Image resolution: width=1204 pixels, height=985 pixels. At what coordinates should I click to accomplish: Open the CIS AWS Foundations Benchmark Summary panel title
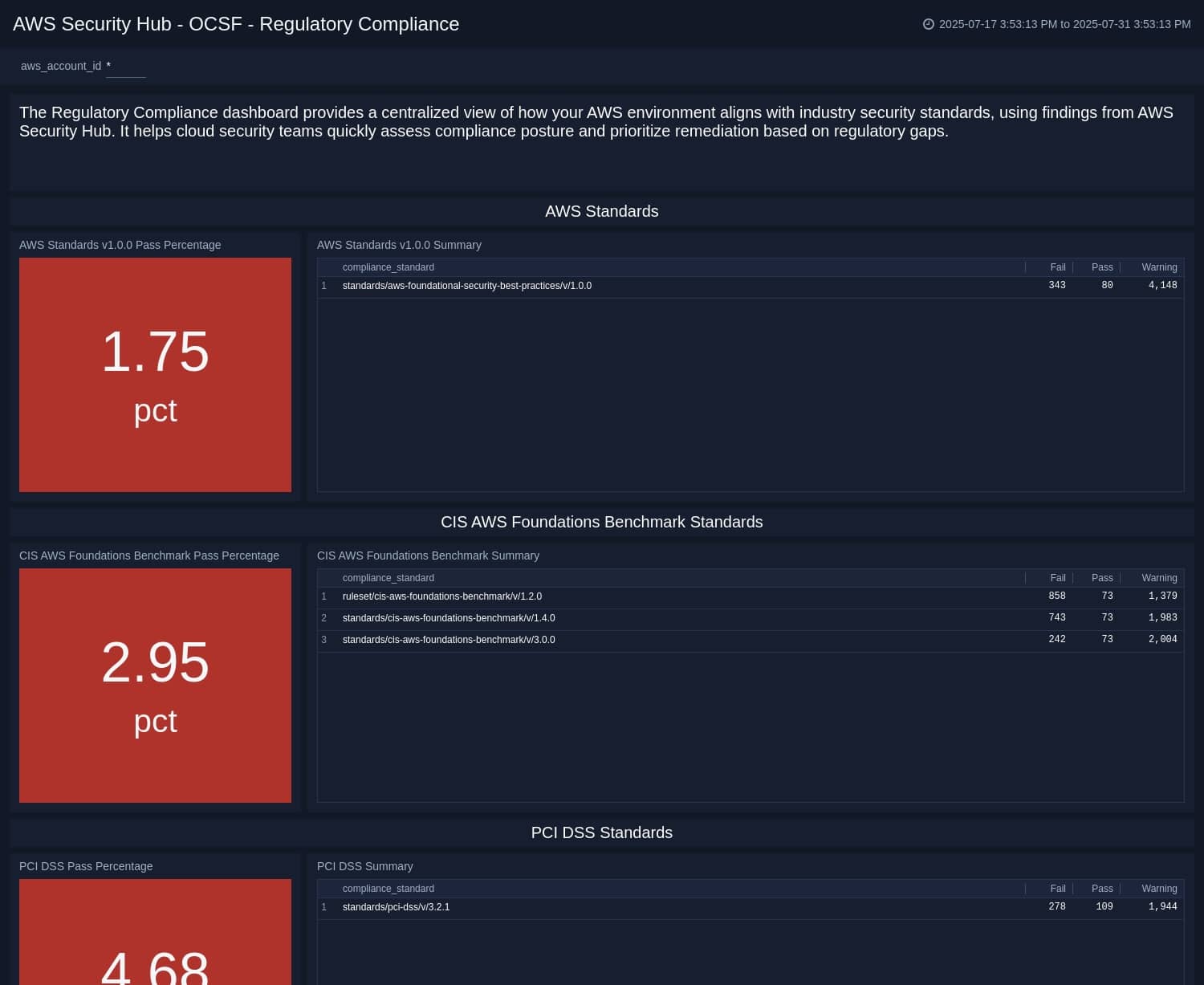point(428,556)
